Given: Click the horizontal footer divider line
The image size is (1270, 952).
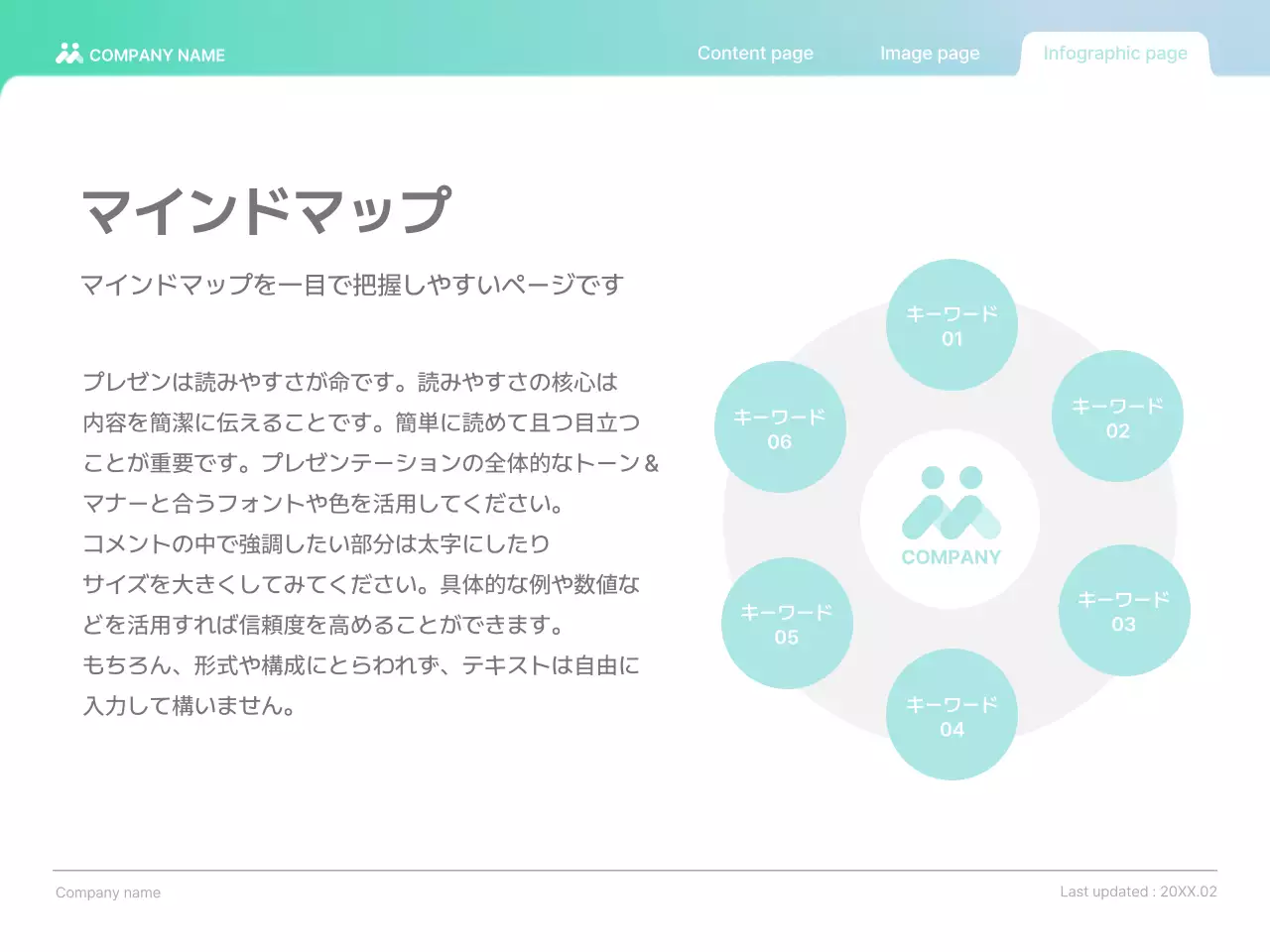Looking at the screenshot, I should (x=635, y=871).
